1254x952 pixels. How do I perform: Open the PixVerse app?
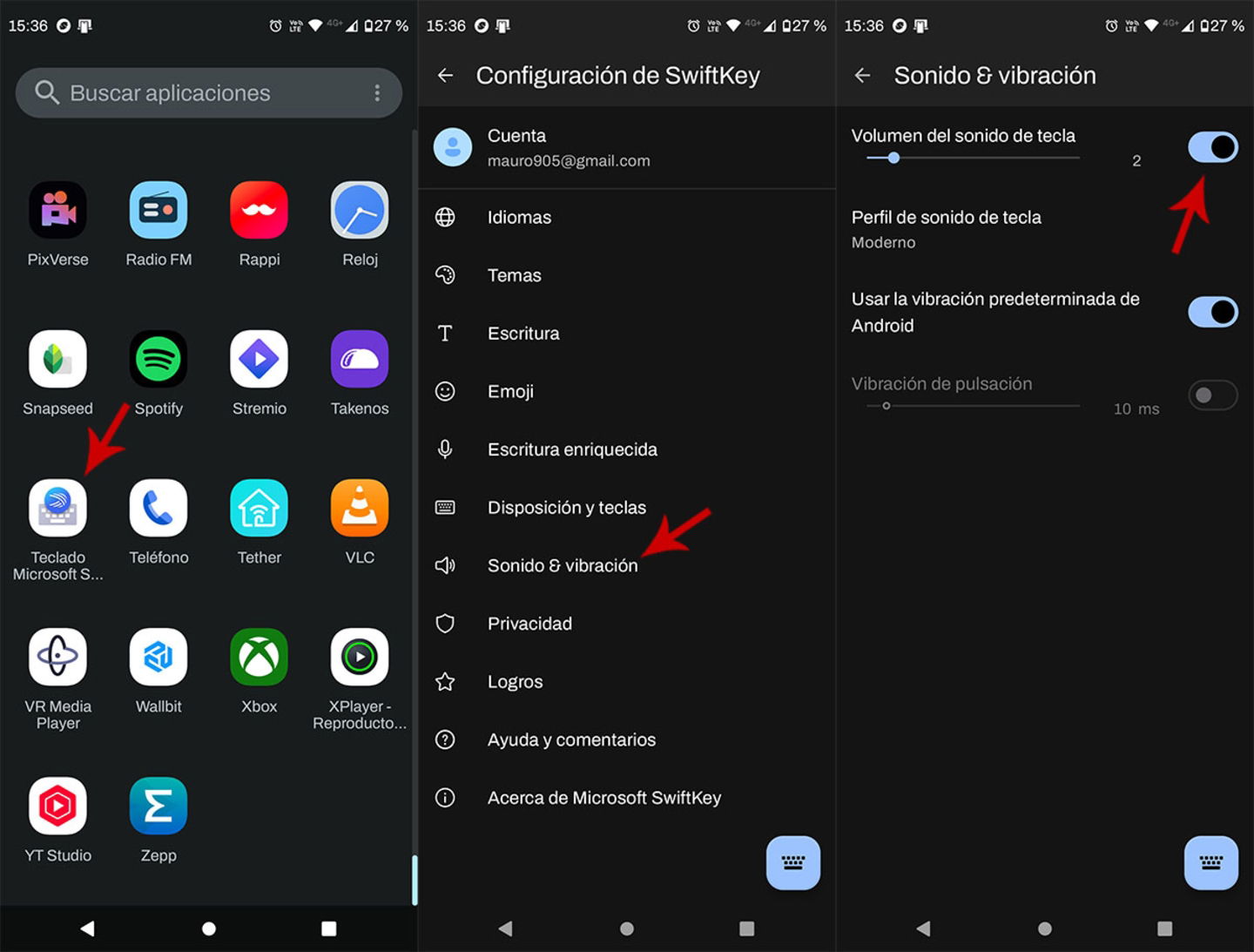(x=57, y=210)
